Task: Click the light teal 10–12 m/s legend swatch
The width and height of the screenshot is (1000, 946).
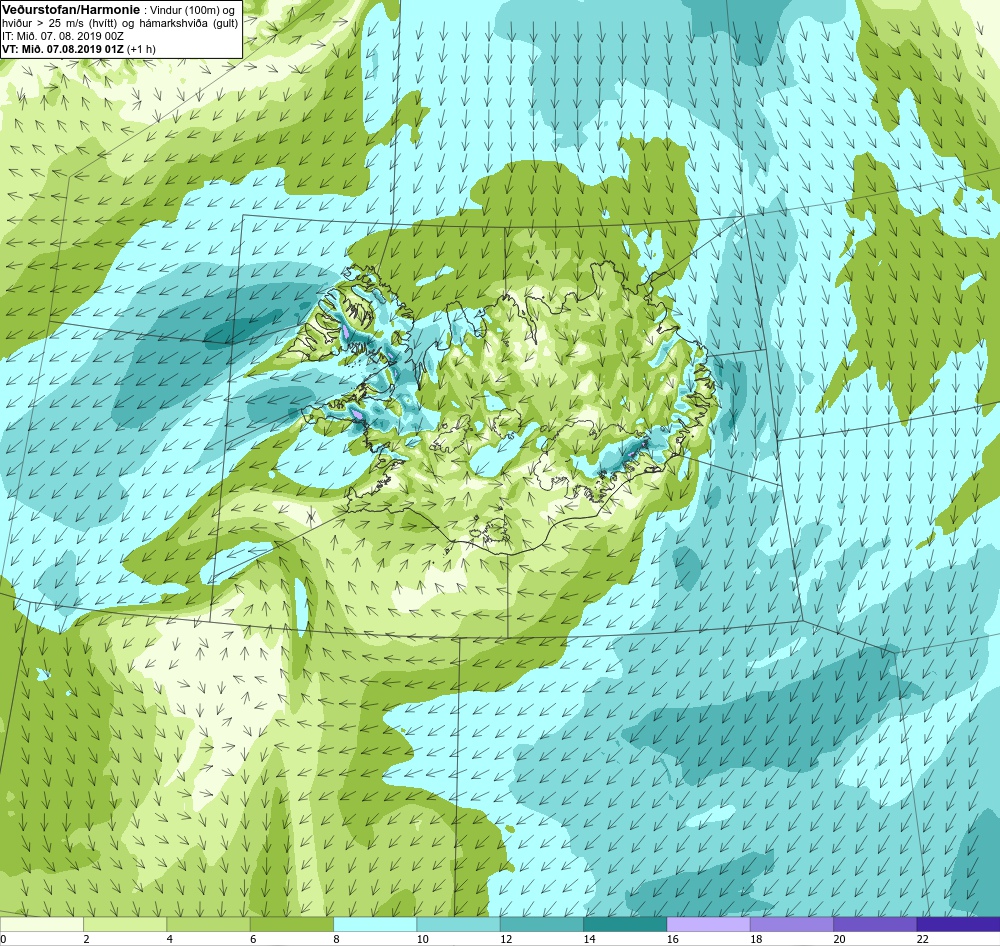Action: (x=458, y=924)
